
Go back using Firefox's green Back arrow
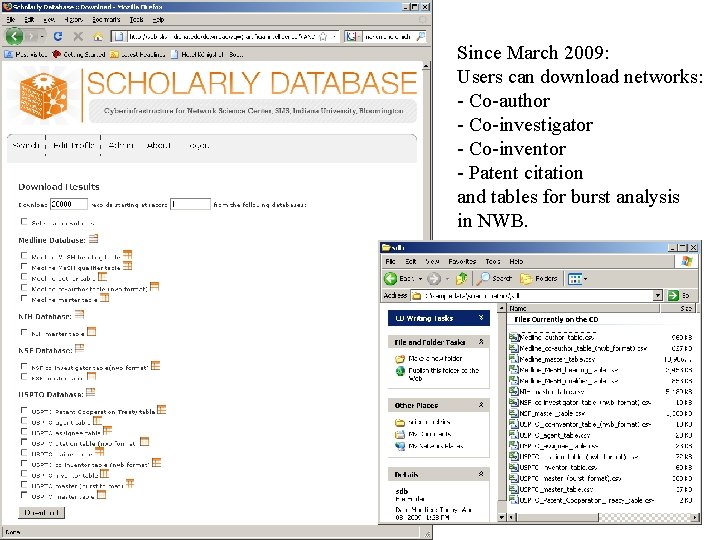pos(14,36)
